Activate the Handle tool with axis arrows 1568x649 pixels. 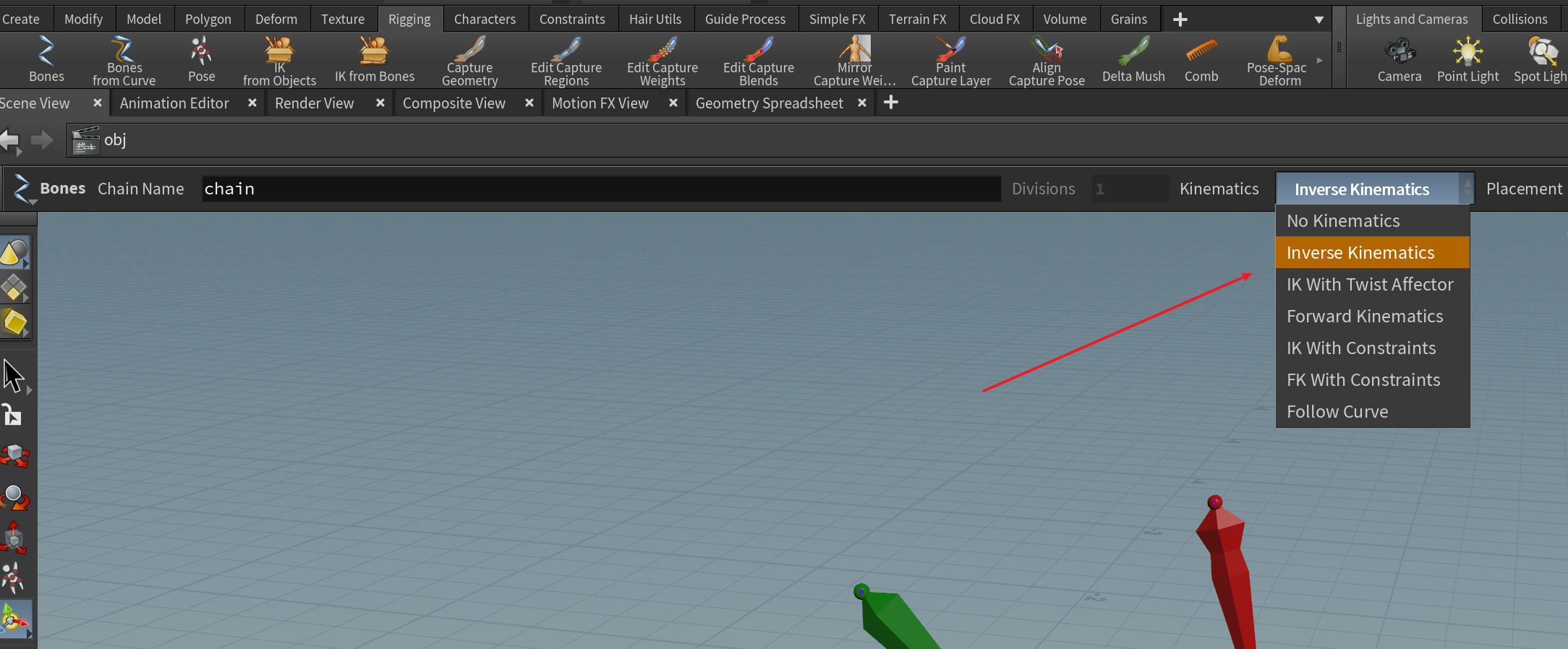[14, 620]
